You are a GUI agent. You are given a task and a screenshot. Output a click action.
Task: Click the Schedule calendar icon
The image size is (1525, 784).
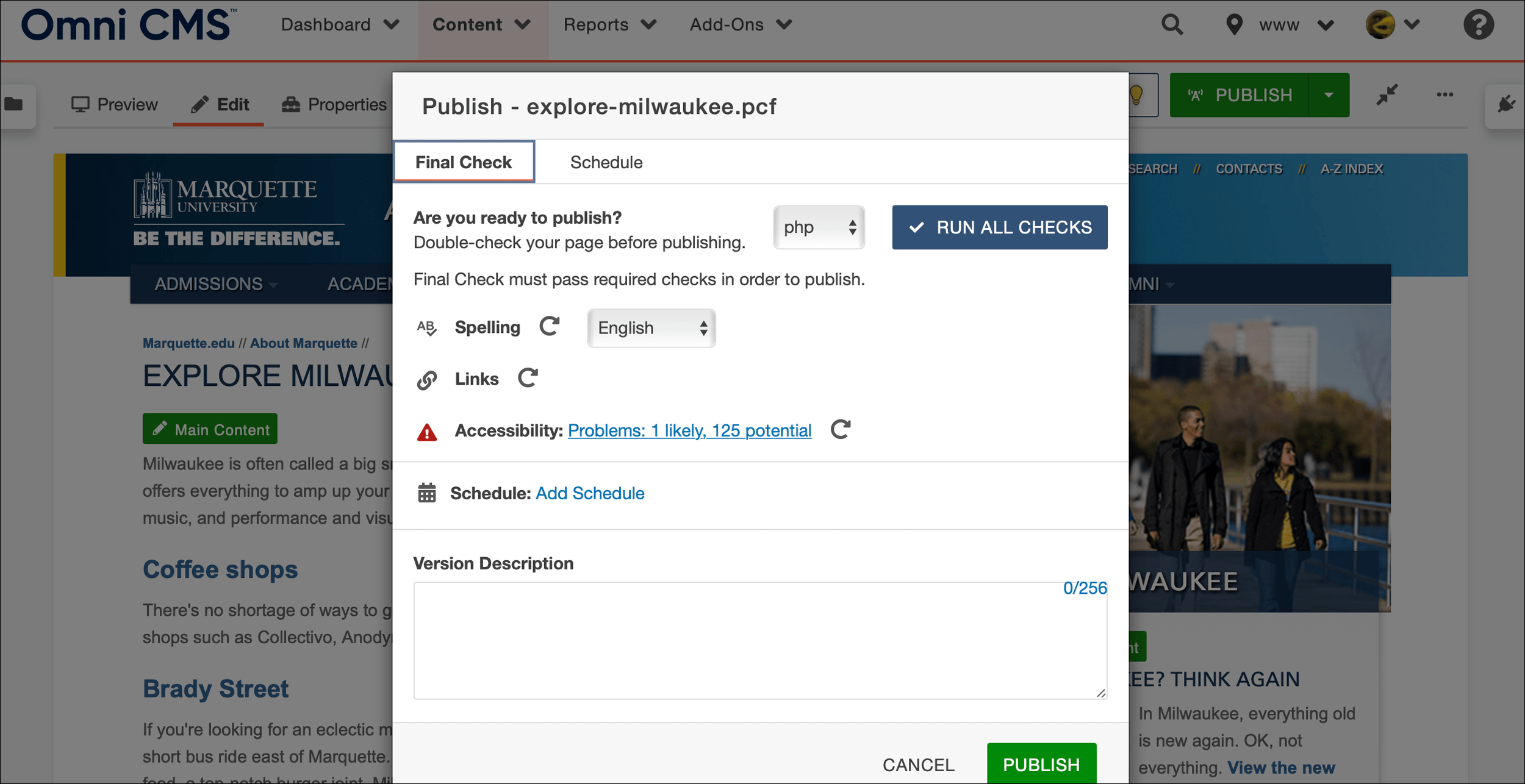click(x=427, y=493)
